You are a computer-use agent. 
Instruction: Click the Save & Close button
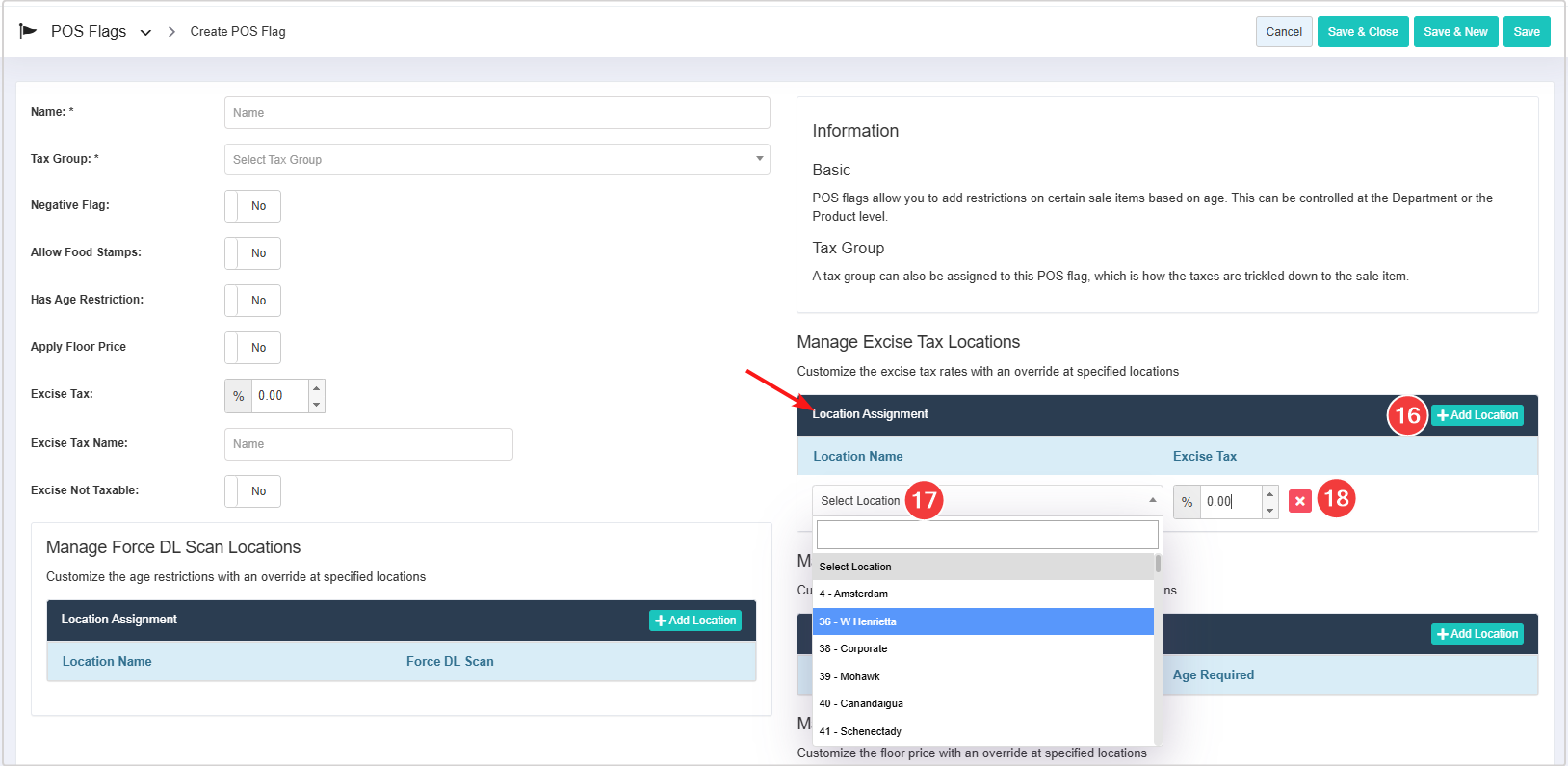tap(1363, 32)
